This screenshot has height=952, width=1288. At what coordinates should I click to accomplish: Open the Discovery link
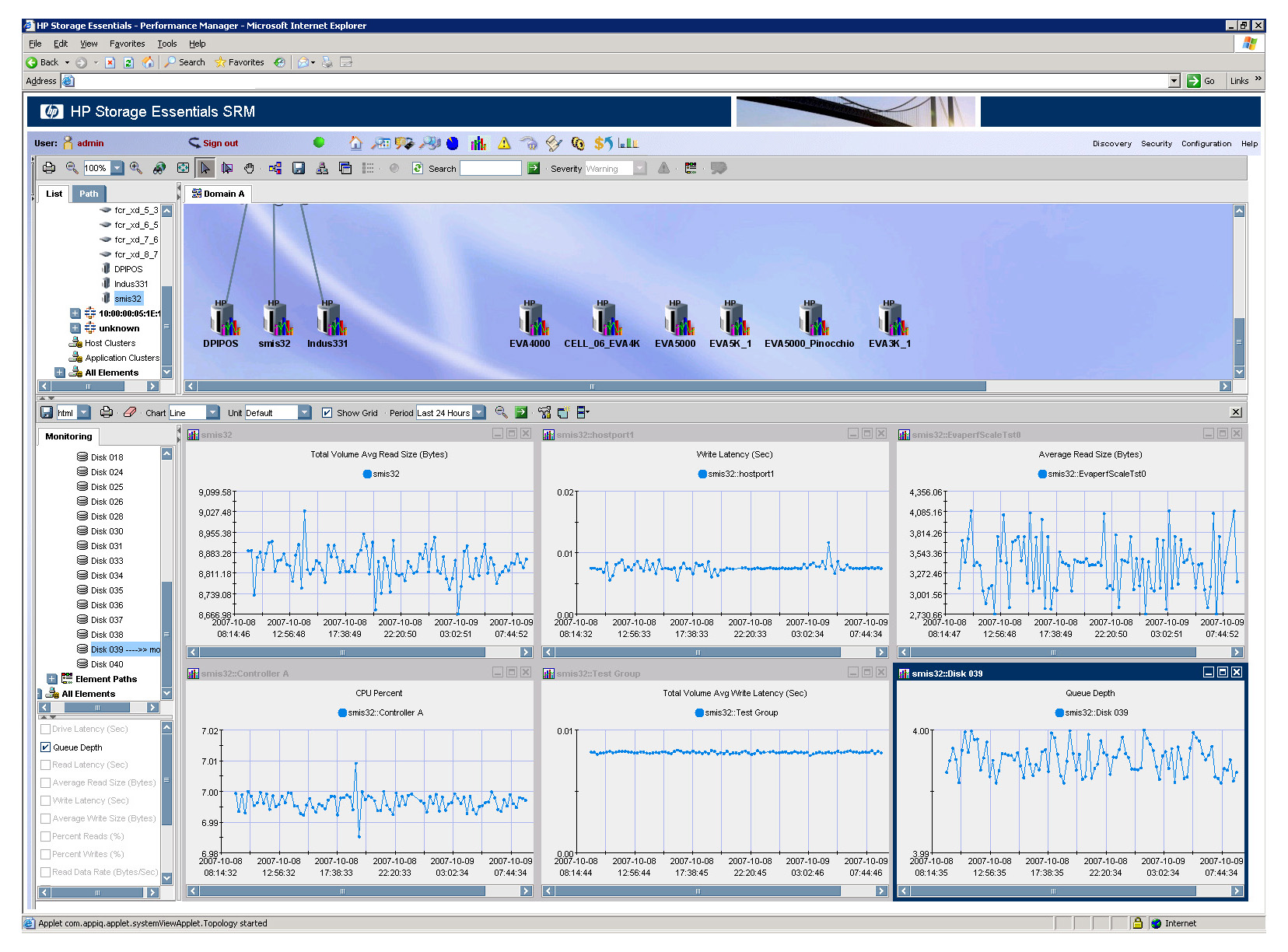click(x=1111, y=144)
